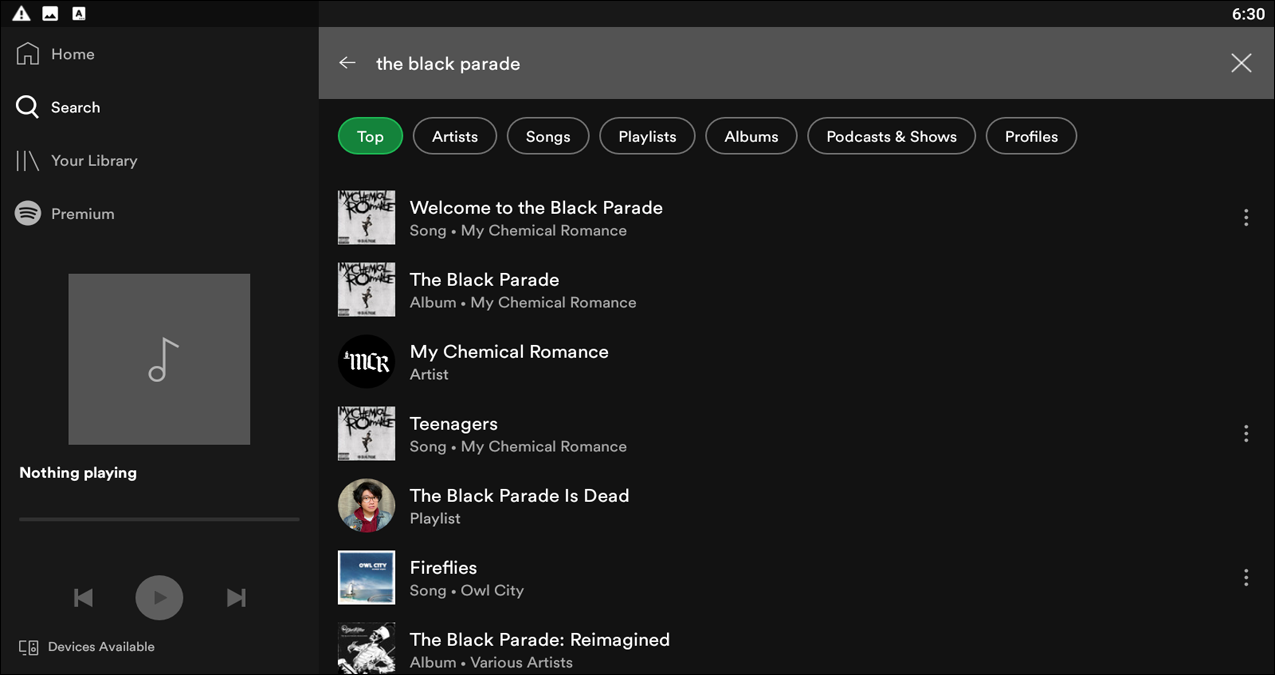Click the letter A status bar icon
The height and width of the screenshot is (675, 1275).
tap(79, 13)
